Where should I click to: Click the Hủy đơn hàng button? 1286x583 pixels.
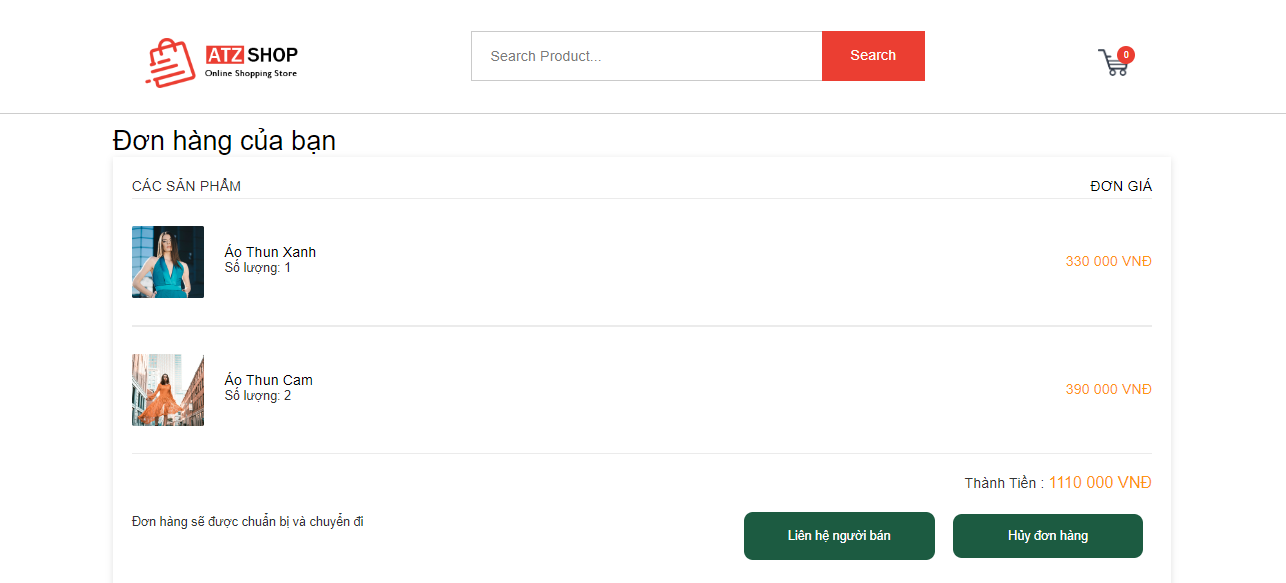click(x=1048, y=536)
